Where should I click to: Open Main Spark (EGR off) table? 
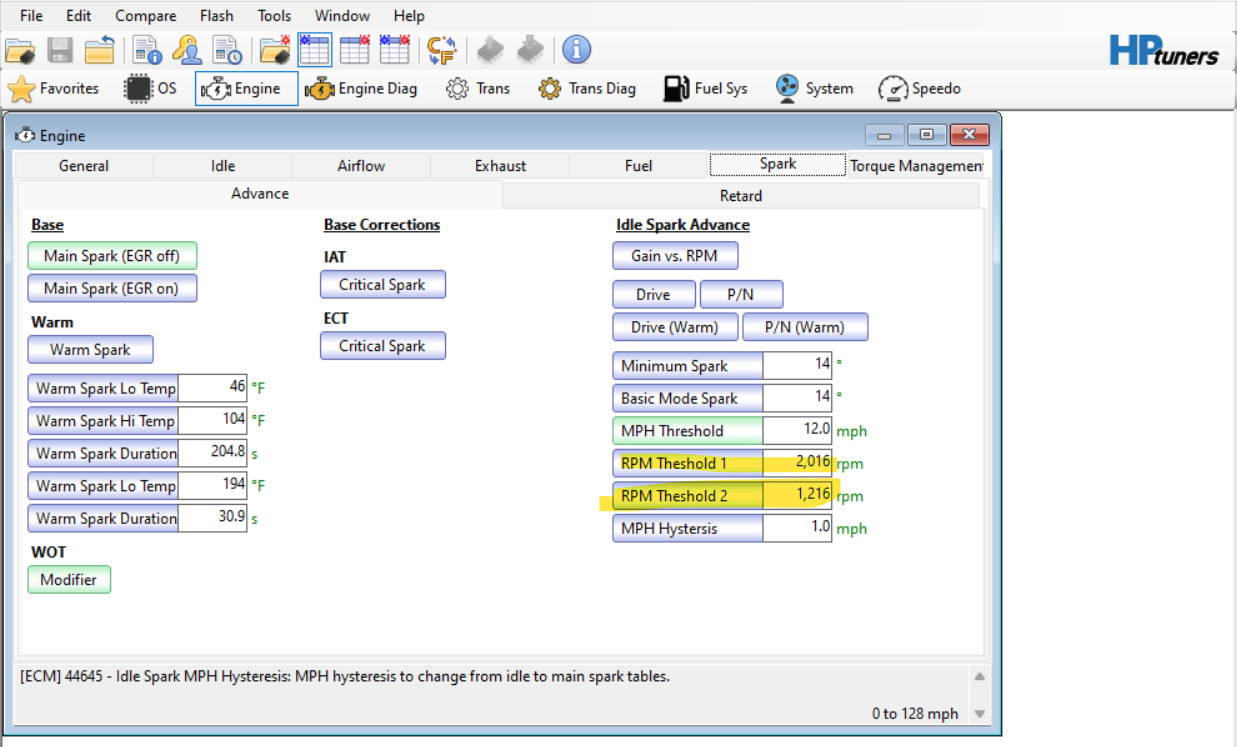pyautogui.click(x=112, y=256)
